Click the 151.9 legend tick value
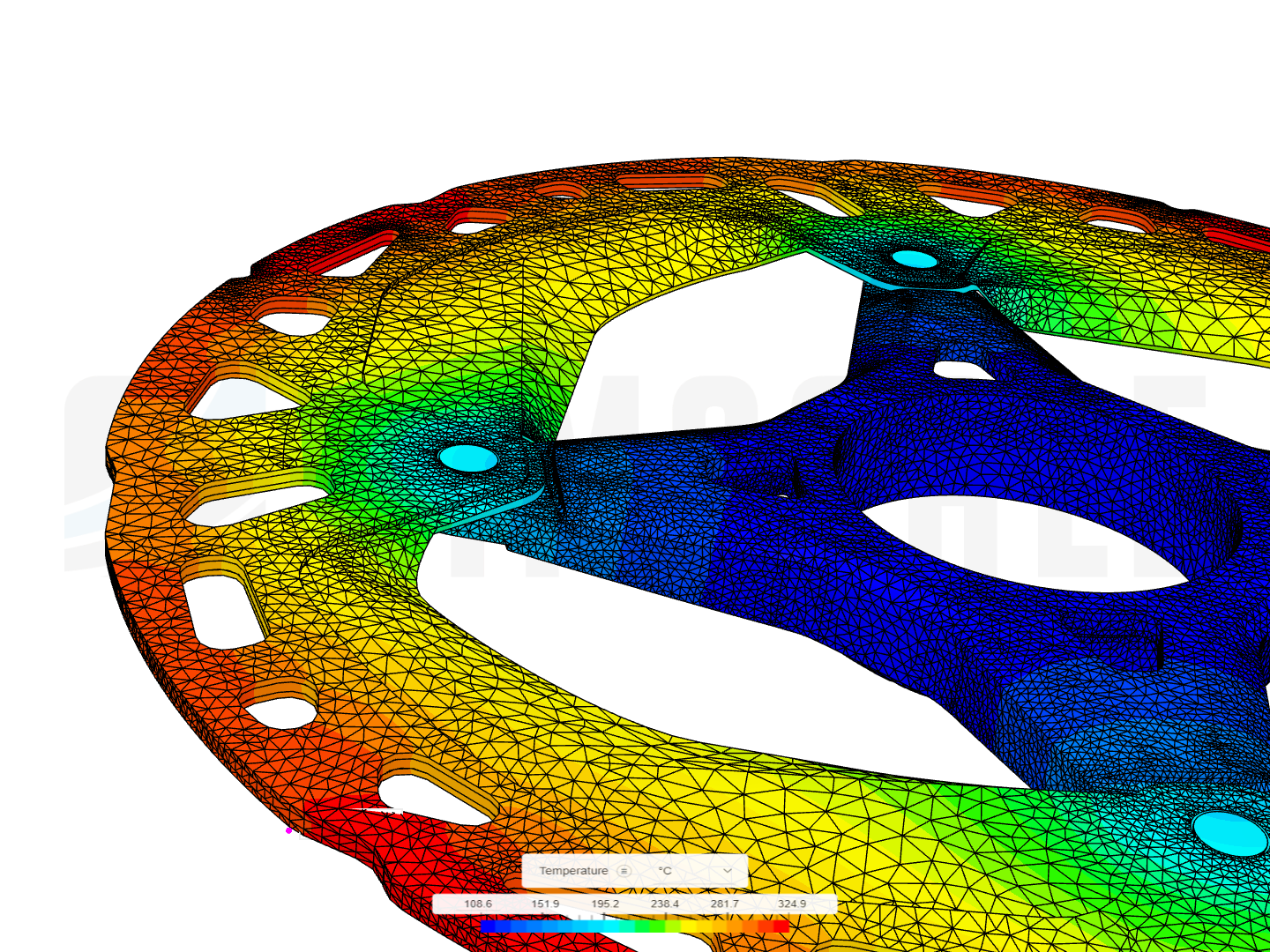Screen dimensions: 1270x952 point(545,904)
